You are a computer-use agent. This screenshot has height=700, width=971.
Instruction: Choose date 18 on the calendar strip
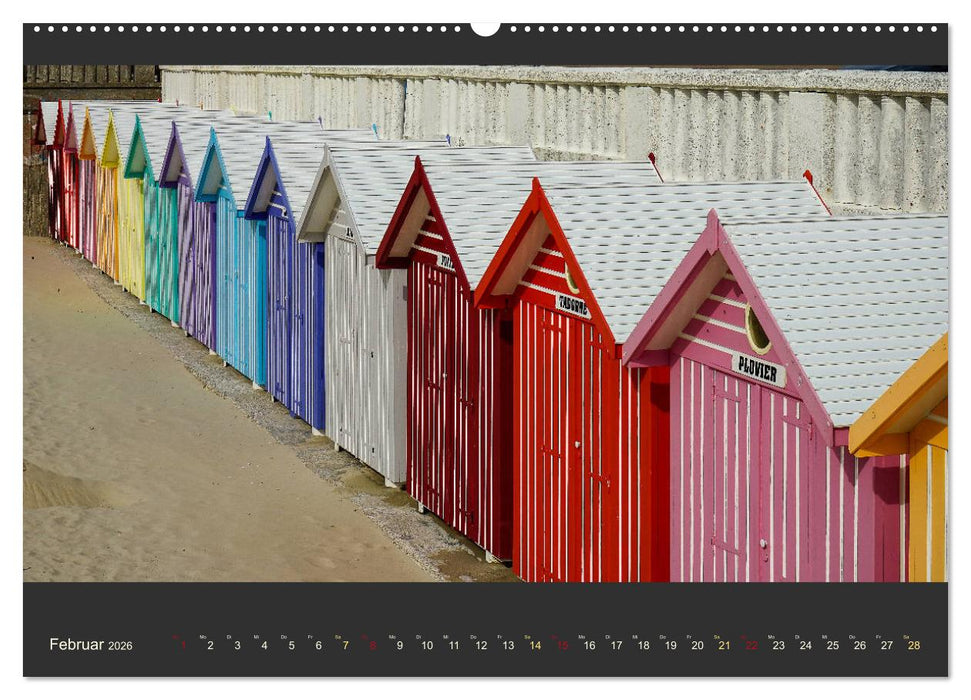(643, 646)
